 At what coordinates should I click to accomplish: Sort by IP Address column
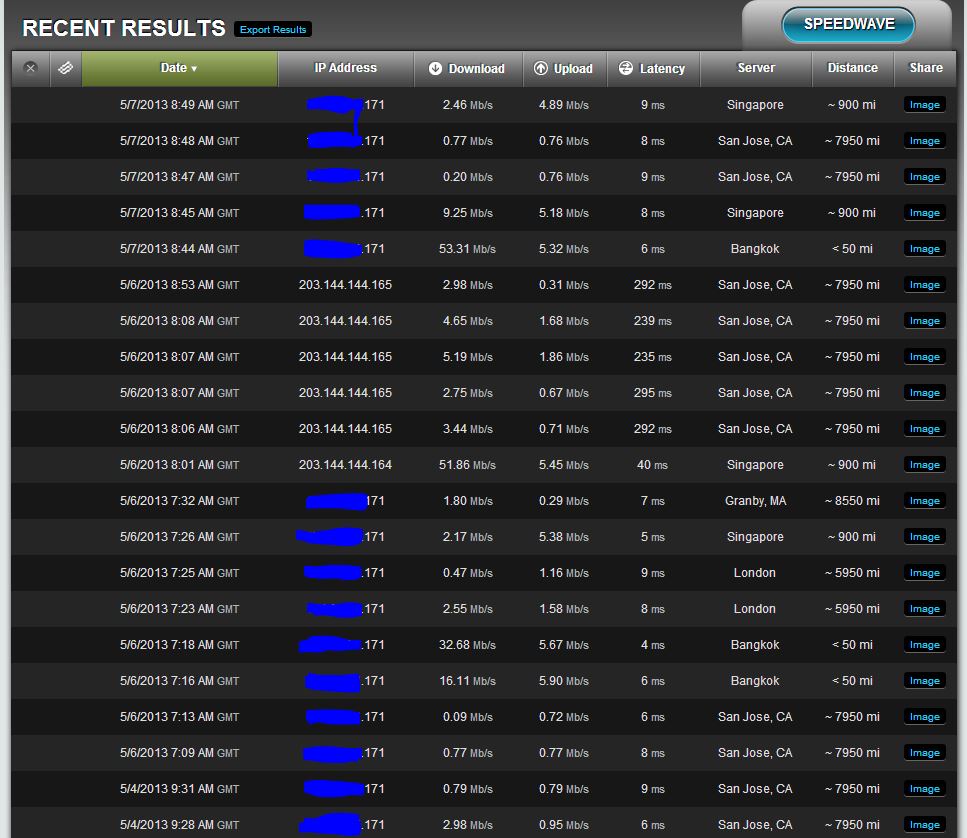click(345, 68)
